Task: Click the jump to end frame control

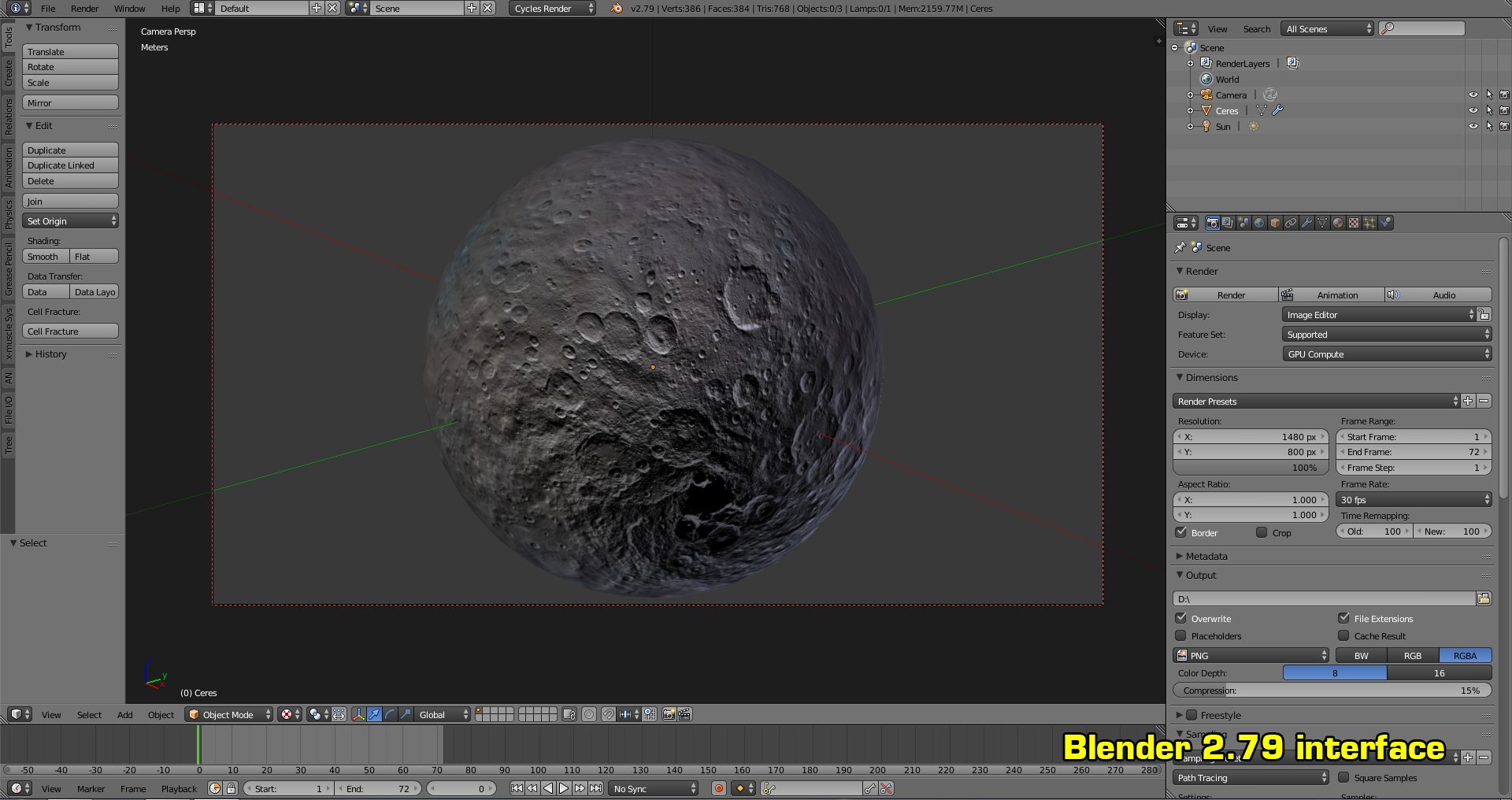Action: (x=596, y=788)
